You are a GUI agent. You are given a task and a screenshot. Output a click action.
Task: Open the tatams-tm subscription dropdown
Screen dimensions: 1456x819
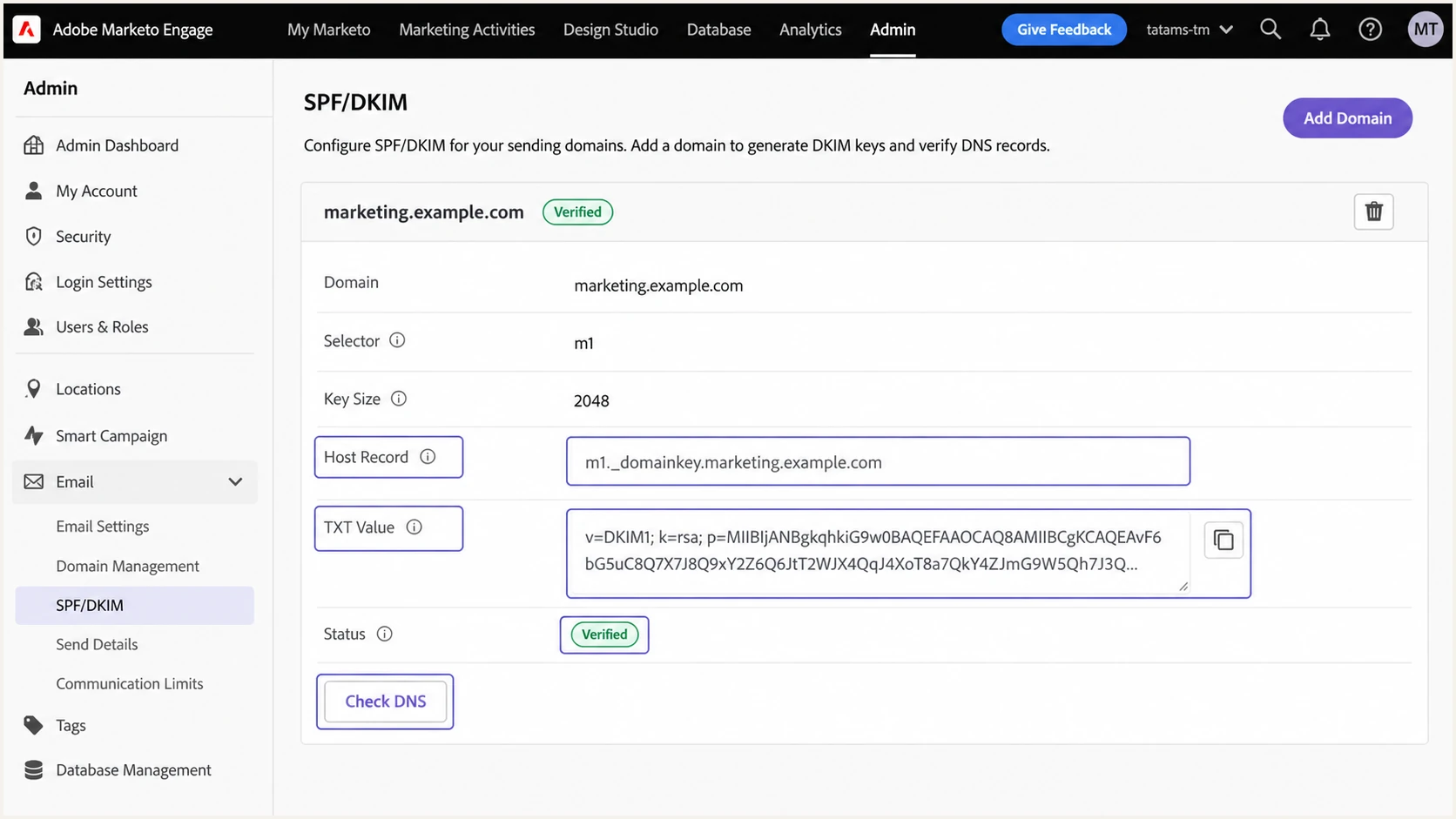coord(1190,30)
